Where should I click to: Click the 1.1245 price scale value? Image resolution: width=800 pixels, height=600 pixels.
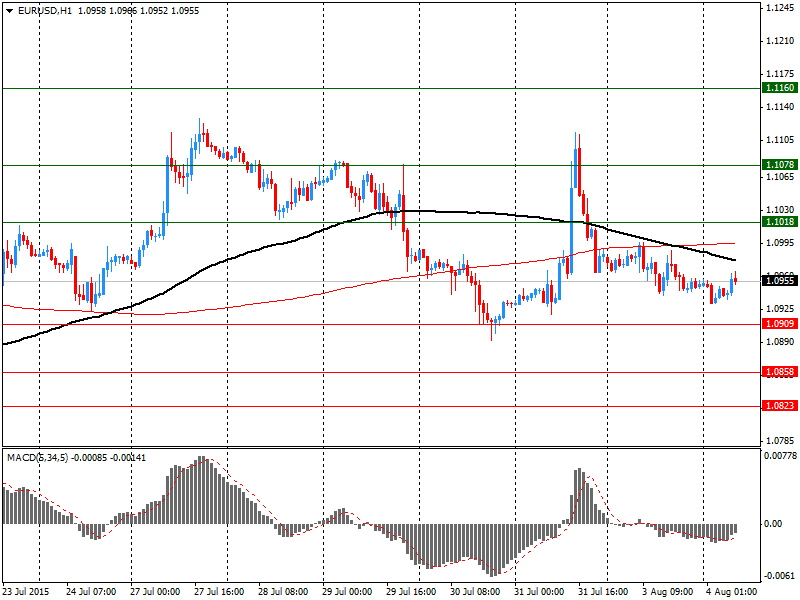click(x=780, y=8)
